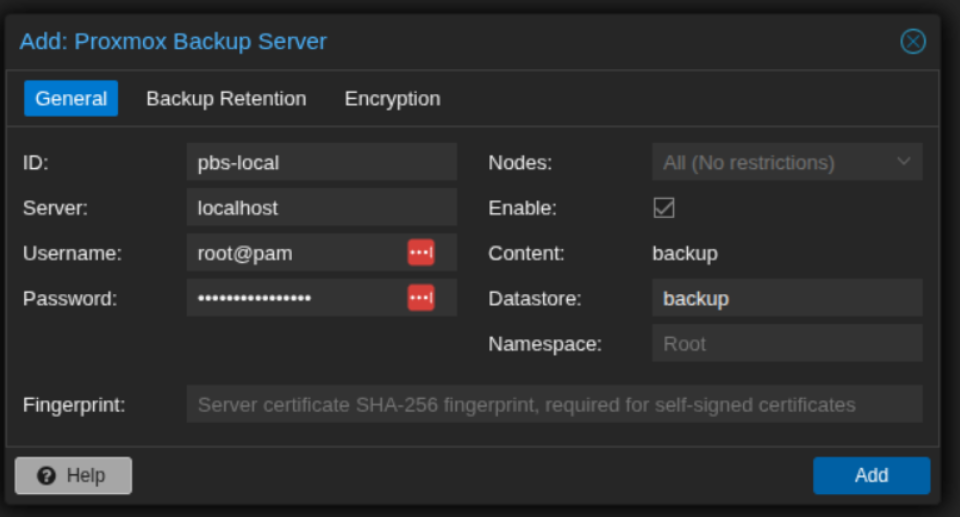Click the Fingerprint input field
Screen dimensions: 960x517
(554, 404)
